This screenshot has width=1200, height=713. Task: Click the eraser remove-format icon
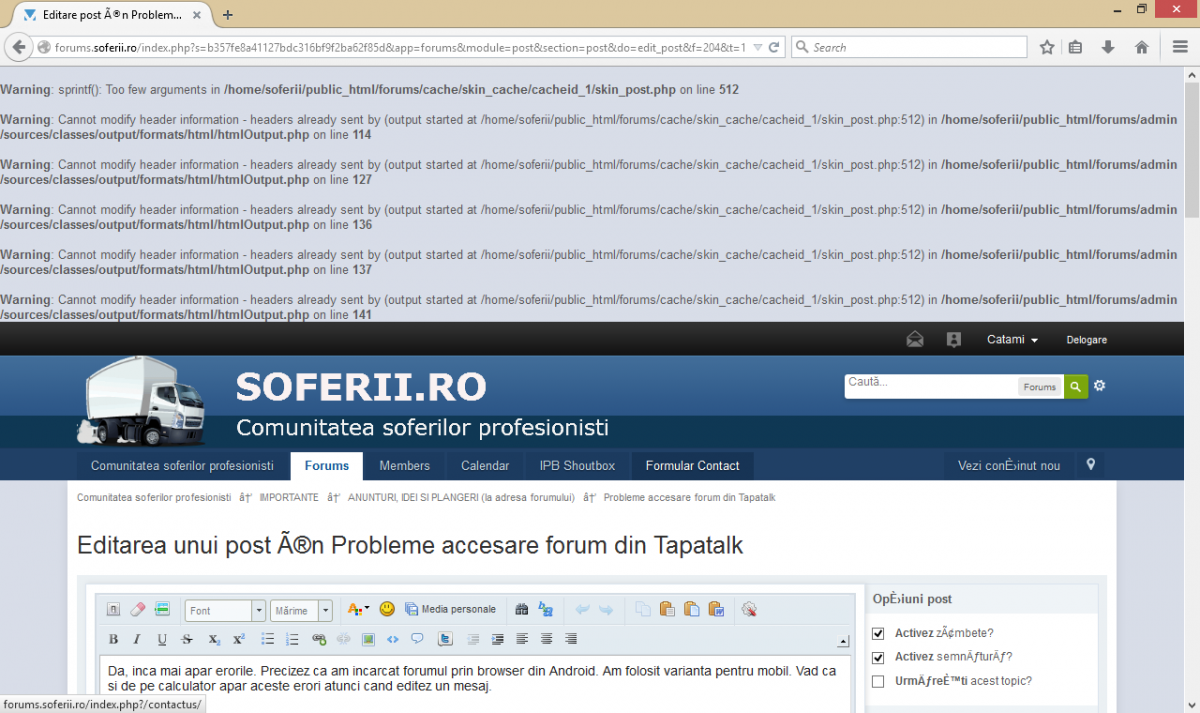(x=138, y=609)
